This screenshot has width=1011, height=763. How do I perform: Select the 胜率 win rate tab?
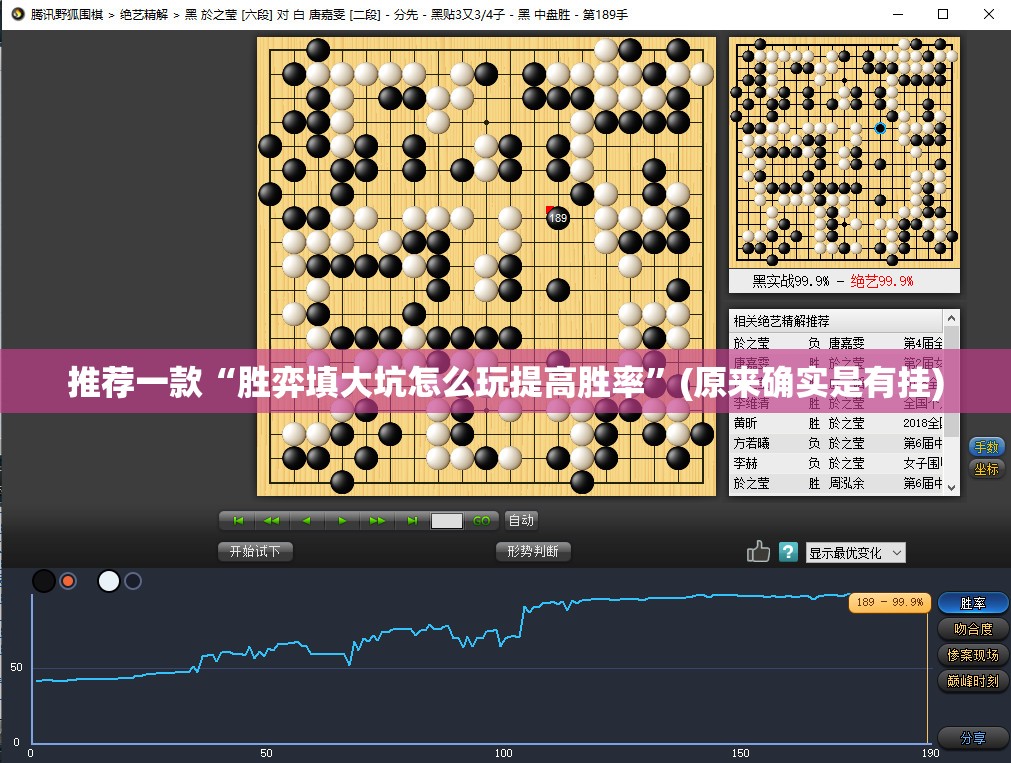click(972, 603)
